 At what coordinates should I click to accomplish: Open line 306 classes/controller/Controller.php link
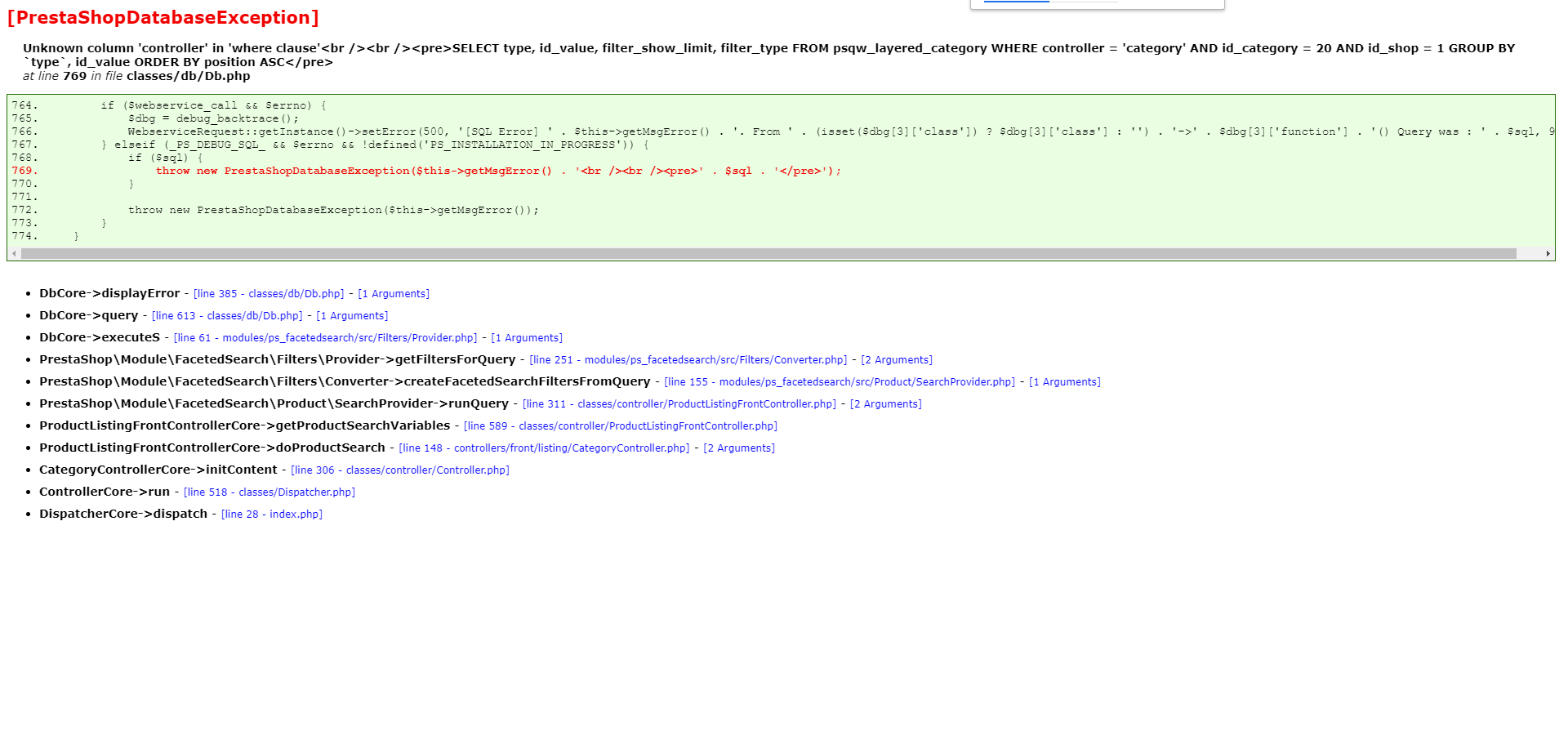[400, 470]
